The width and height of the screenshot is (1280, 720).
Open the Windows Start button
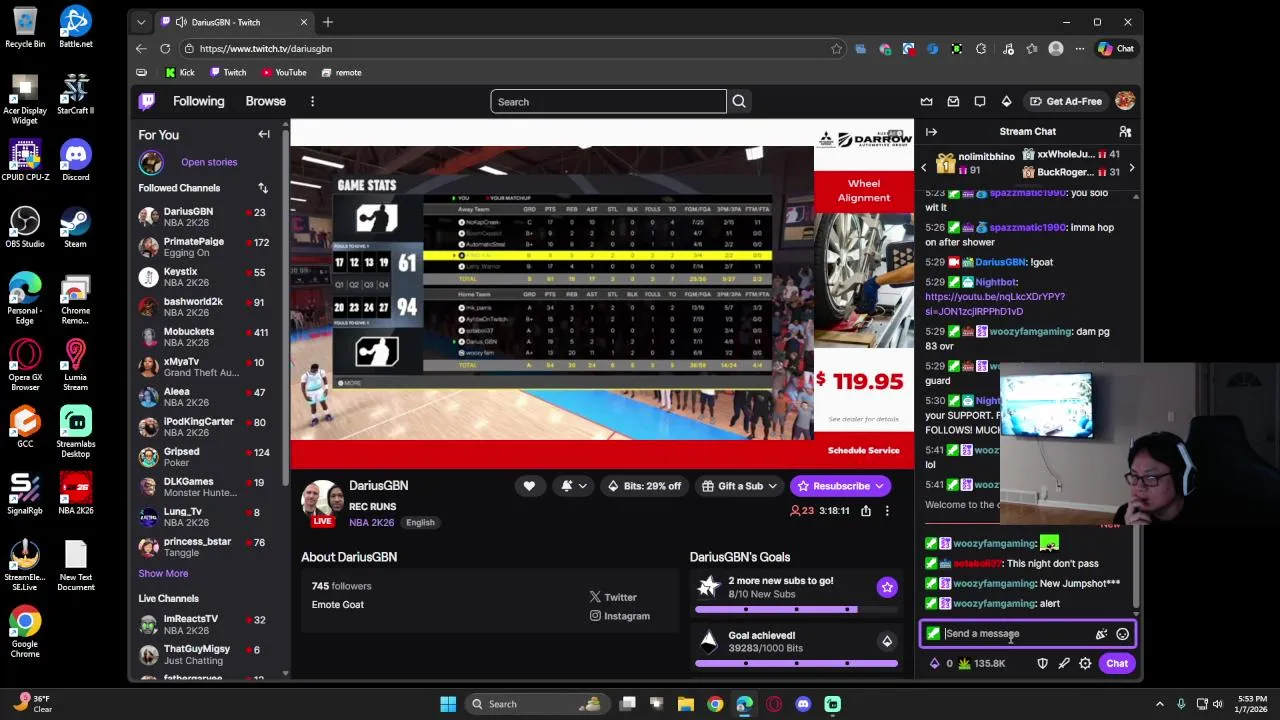pos(448,704)
